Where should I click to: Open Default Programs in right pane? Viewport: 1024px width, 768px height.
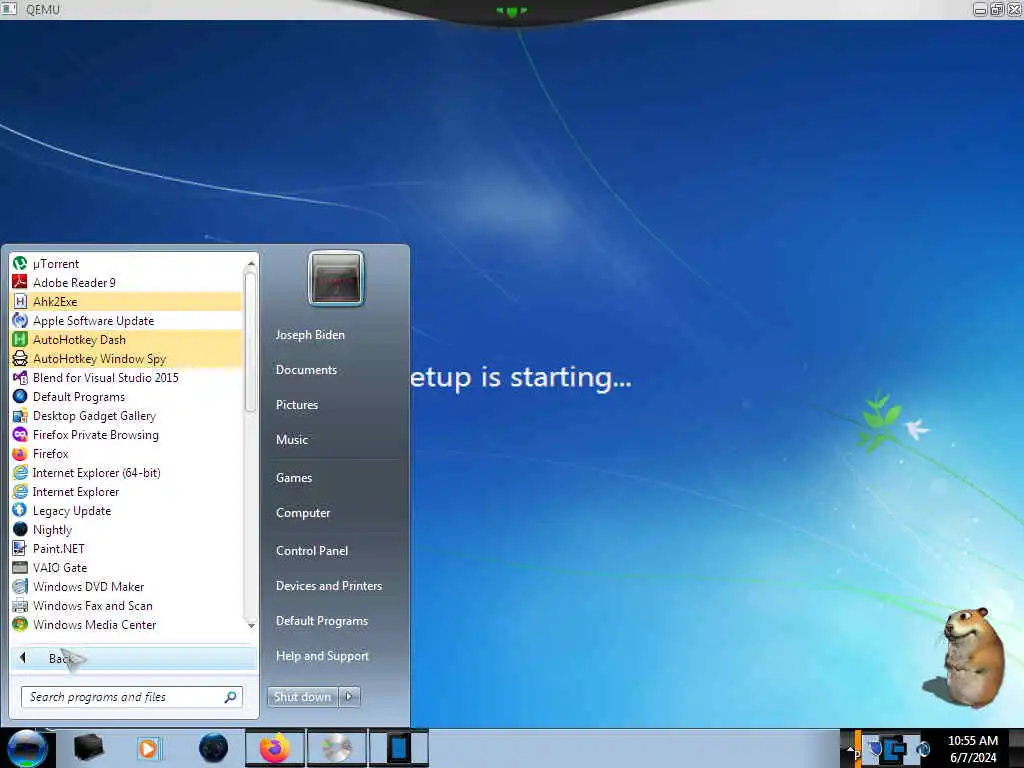pyautogui.click(x=322, y=621)
